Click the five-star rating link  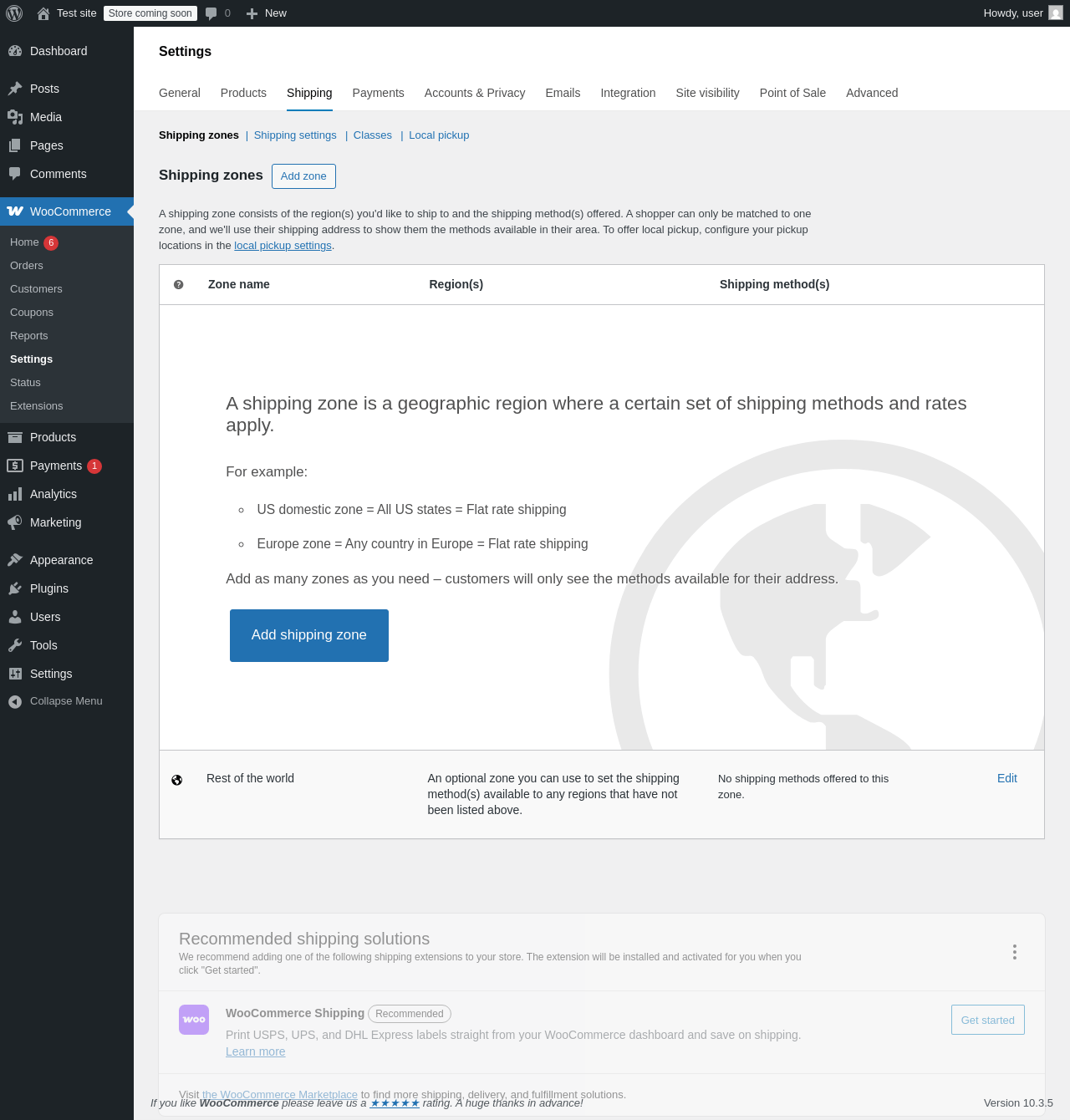click(x=395, y=1103)
